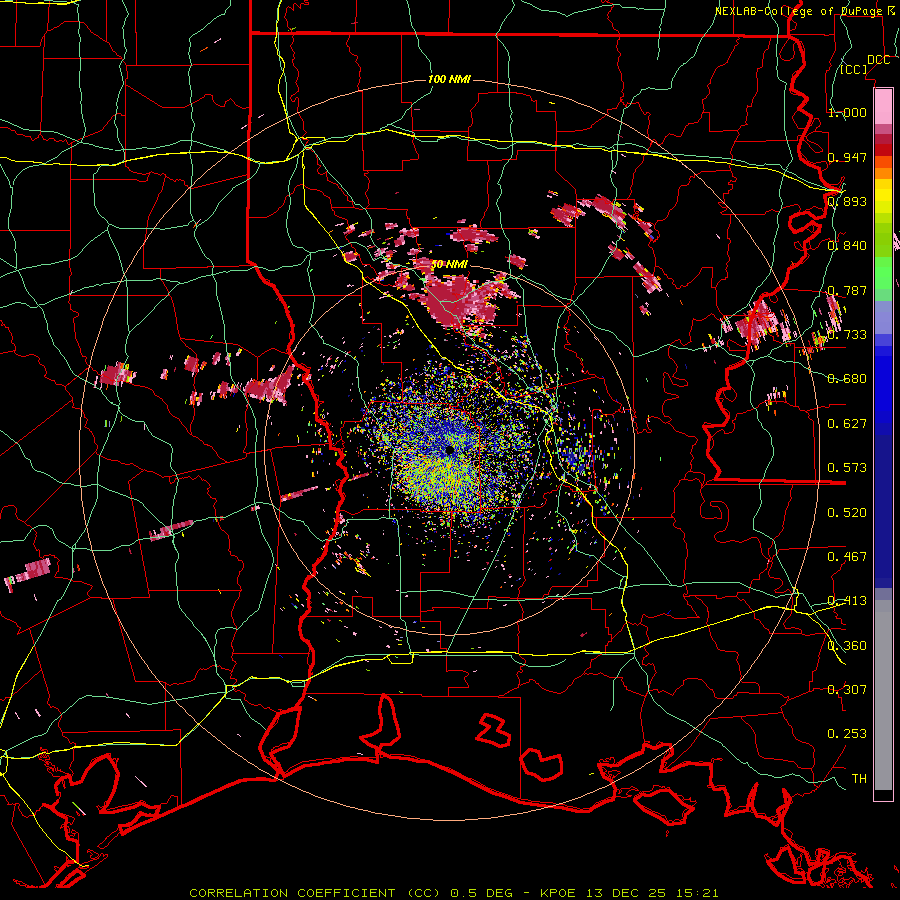Click the 0.413 scale value
The image size is (900, 900).
847,601
